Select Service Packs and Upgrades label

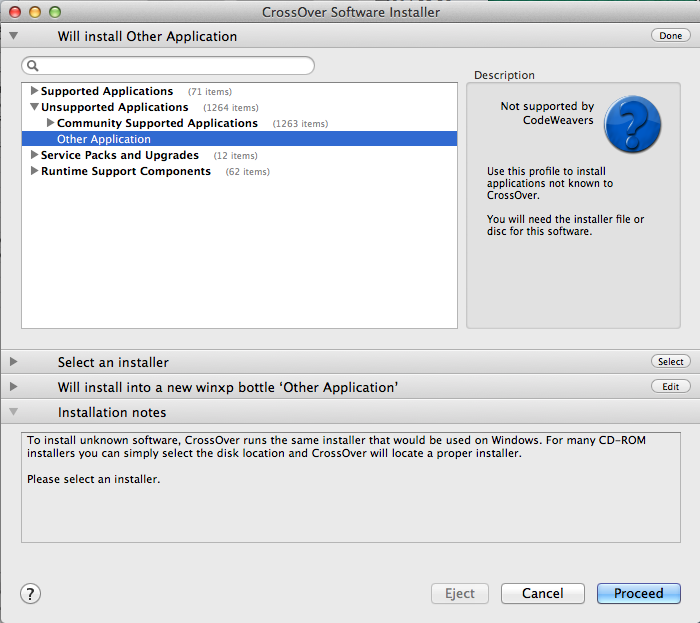click(x=120, y=155)
